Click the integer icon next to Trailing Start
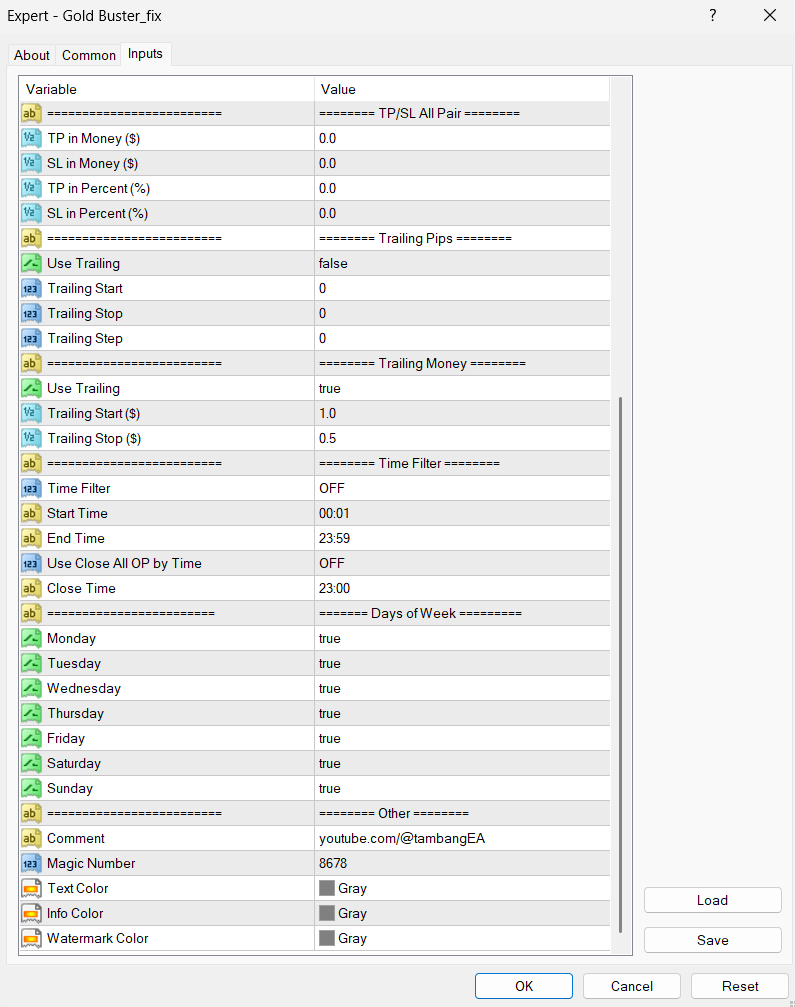The image size is (795, 1007). [30, 289]
